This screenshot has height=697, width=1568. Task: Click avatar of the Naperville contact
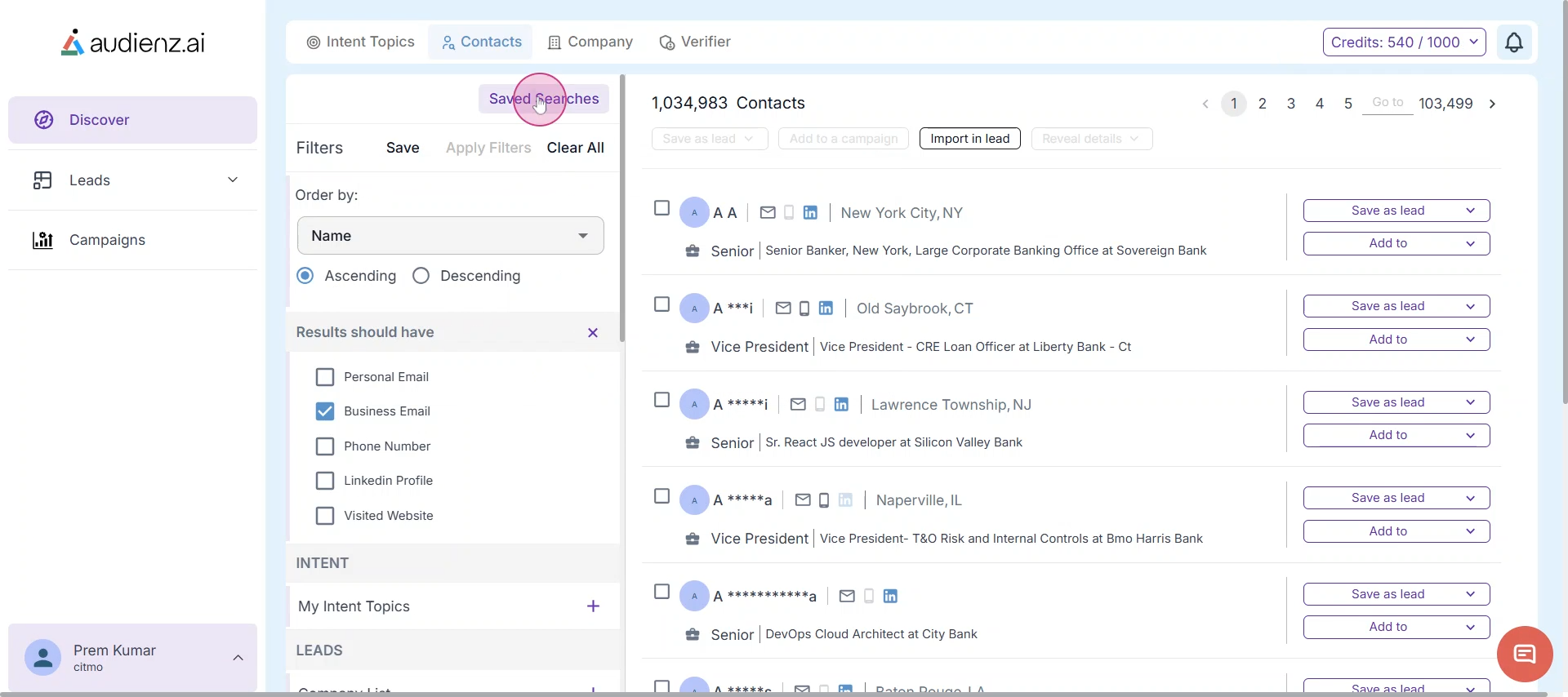tap(694, 500)
